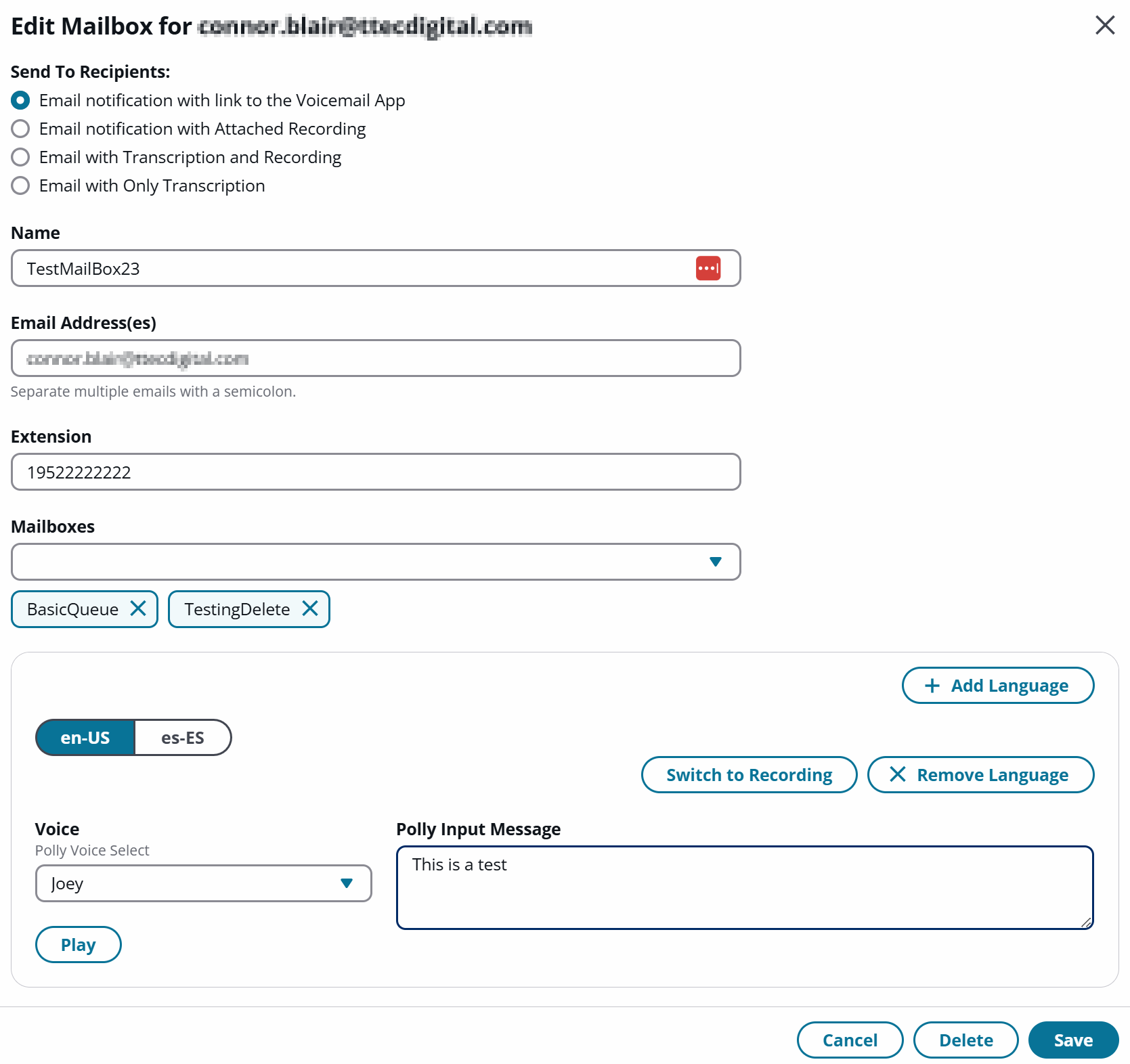Image resolution: width=1130 pixels, height=1064 pixels.
Task: Switch to the es-ES language tab
Action: 183,738
